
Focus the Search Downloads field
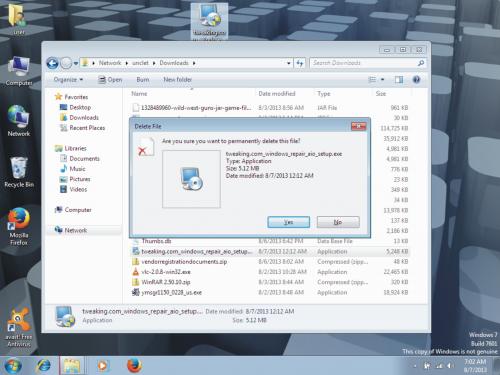tap(365, 63)
